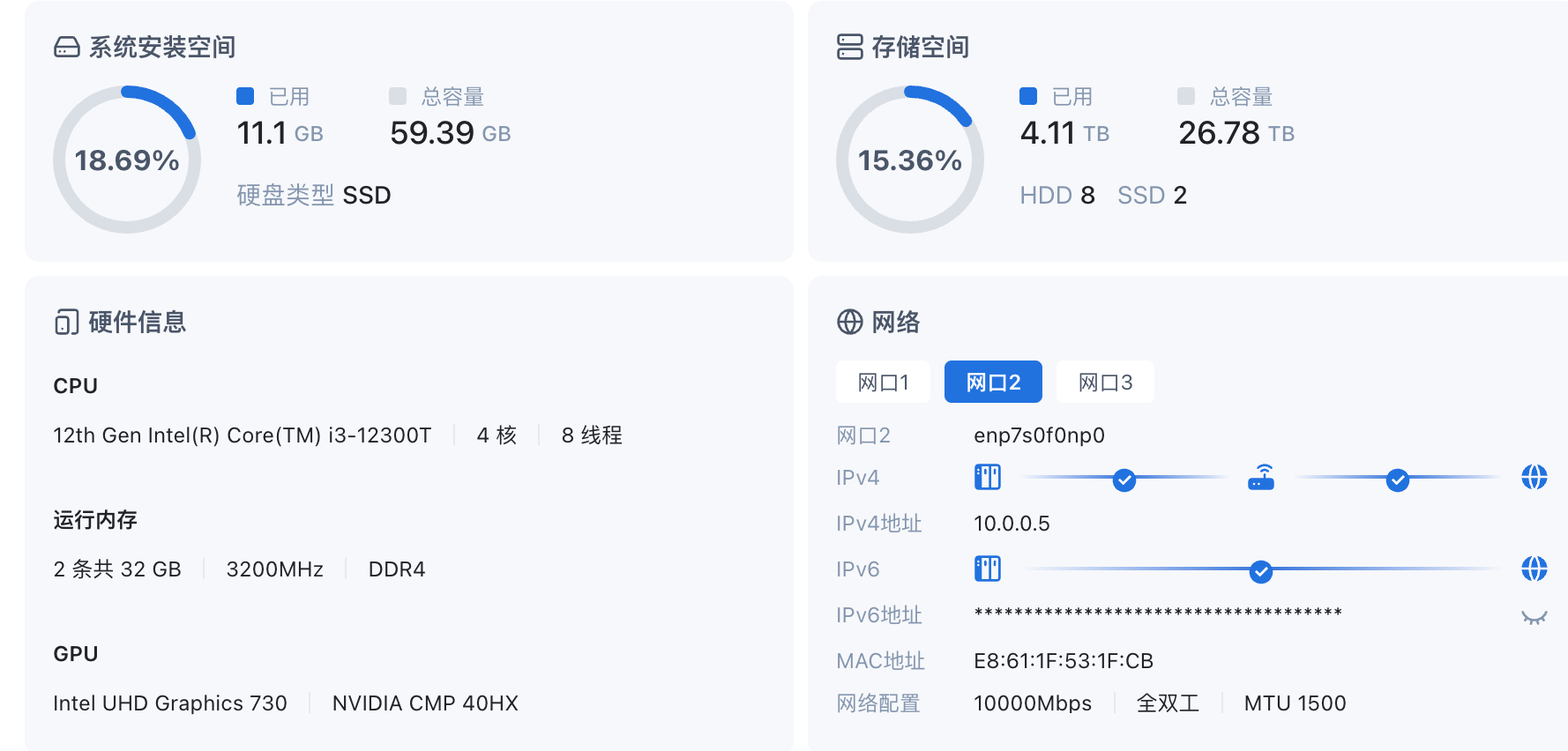Viewport: 1568px width, 751px height.
Task: Click the blue 已用 legend in storage space
Action: (x=1028, y=96)
